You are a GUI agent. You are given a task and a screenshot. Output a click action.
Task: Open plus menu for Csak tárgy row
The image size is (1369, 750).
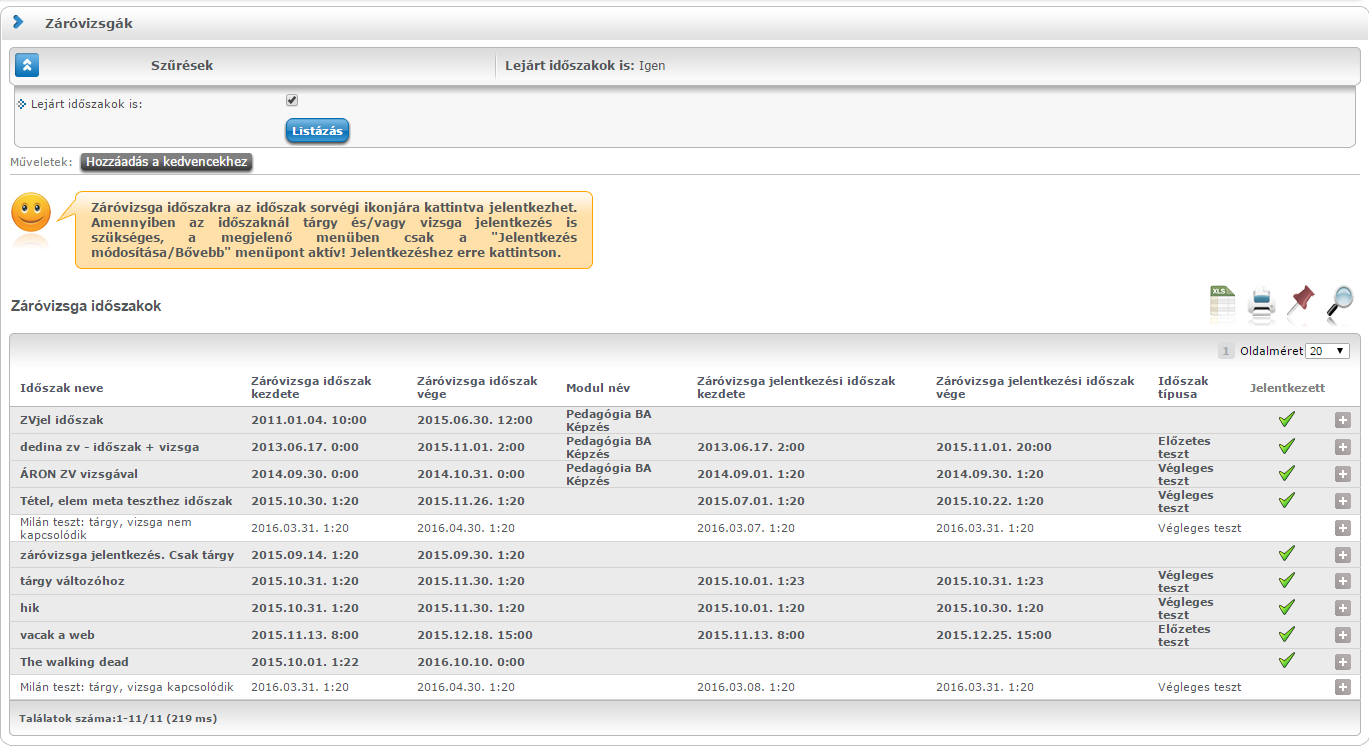(x=1343, y=555)
